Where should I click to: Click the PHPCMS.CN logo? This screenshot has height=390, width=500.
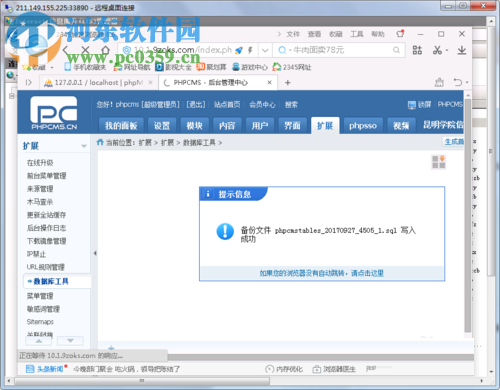click(54, 113)
